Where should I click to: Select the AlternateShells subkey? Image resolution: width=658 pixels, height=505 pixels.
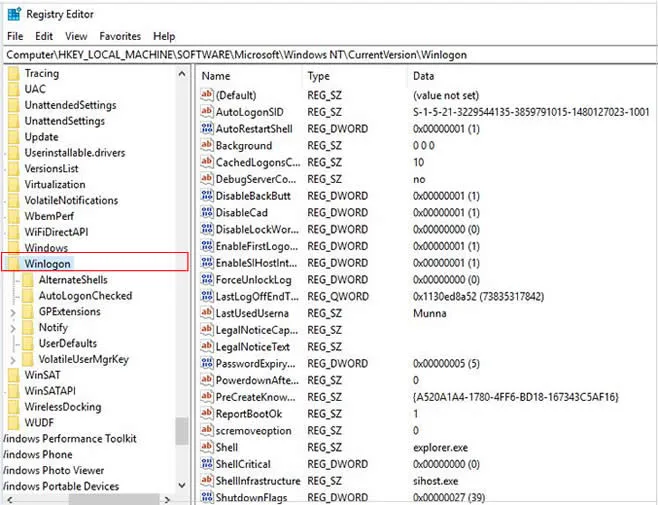pos(72,280)
